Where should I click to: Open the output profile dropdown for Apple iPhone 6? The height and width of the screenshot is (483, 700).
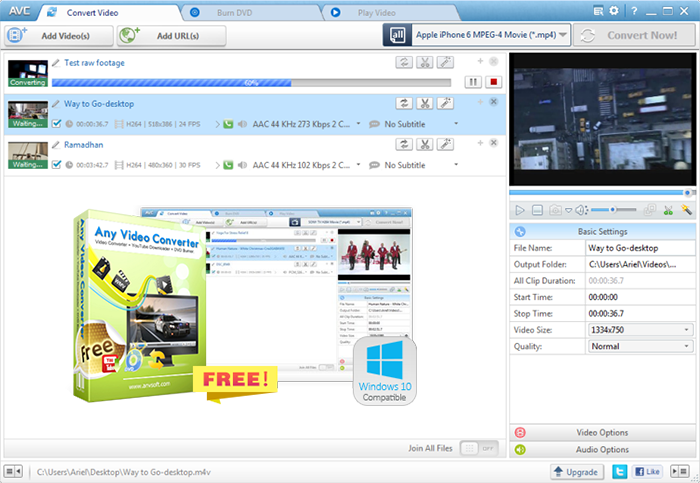click(492, 35)
